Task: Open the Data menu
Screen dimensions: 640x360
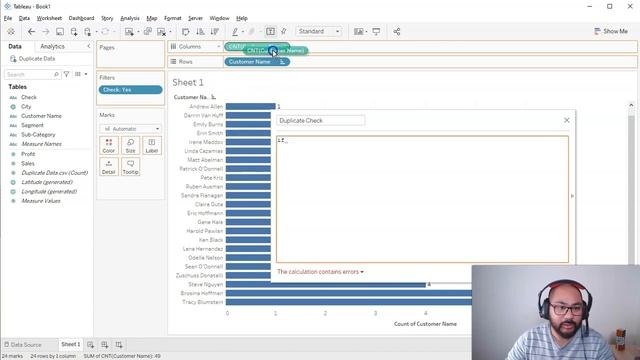Action: pyautogui.click(x=24, y=18)
